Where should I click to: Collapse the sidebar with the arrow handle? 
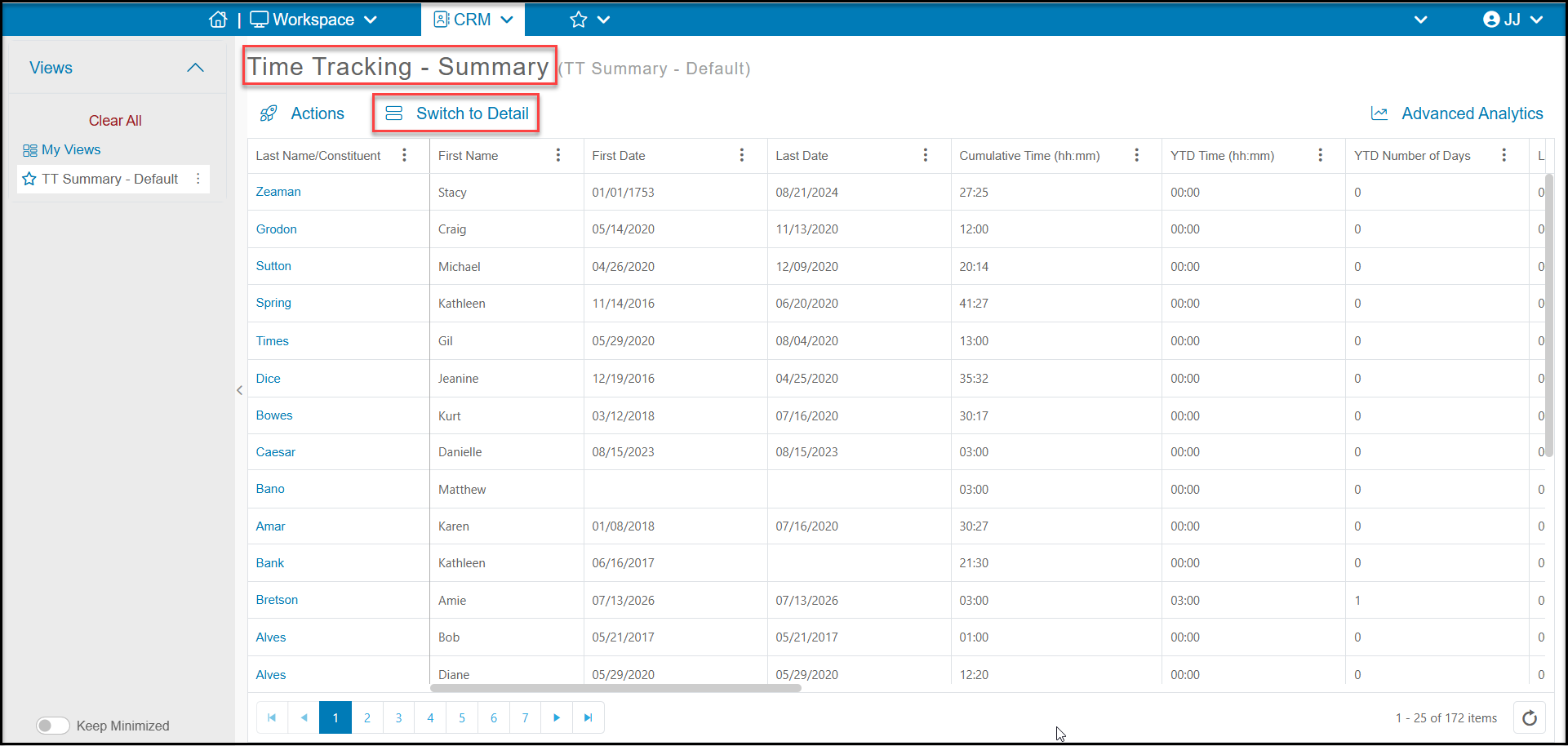tap(239, 390)
